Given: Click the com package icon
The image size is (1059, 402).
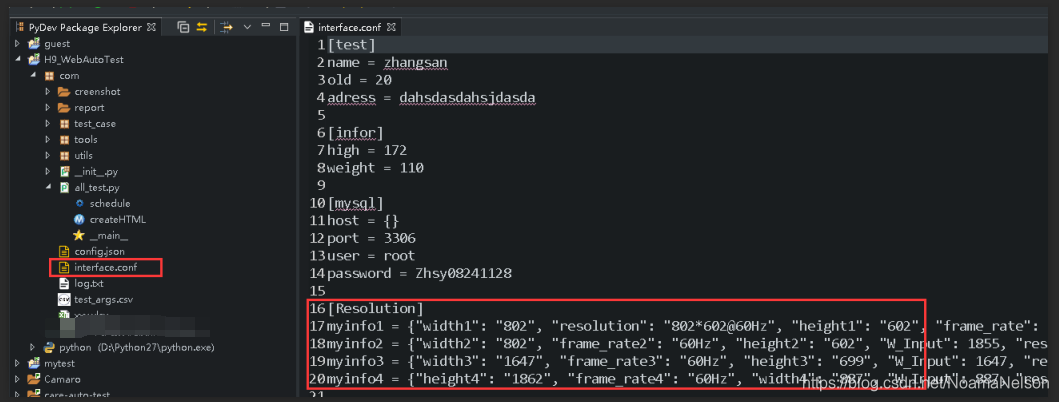Looking at the screenshot, I should click(x=49, y=76).
